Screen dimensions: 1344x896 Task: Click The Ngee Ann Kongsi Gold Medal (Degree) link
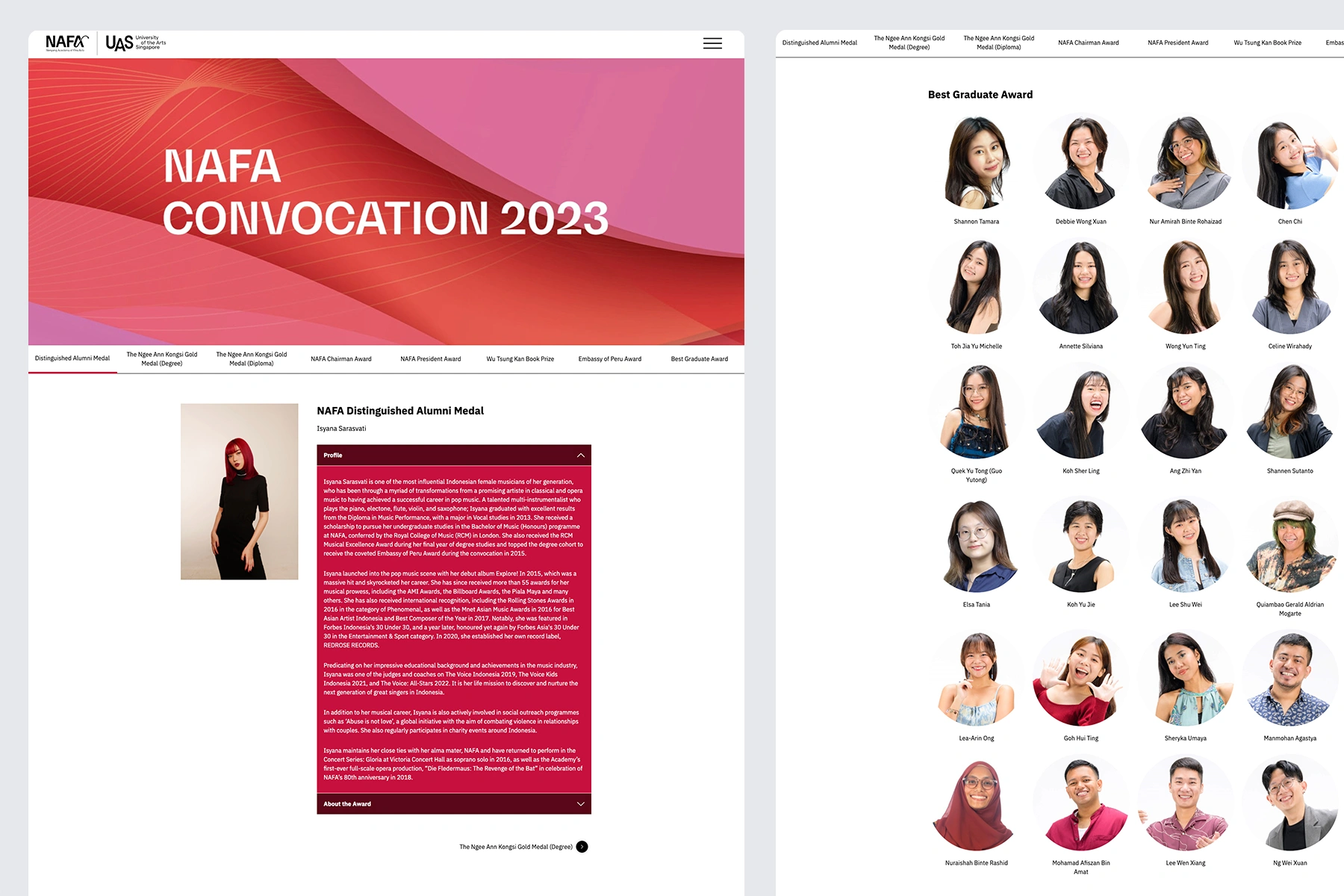[x=515, y=847]
